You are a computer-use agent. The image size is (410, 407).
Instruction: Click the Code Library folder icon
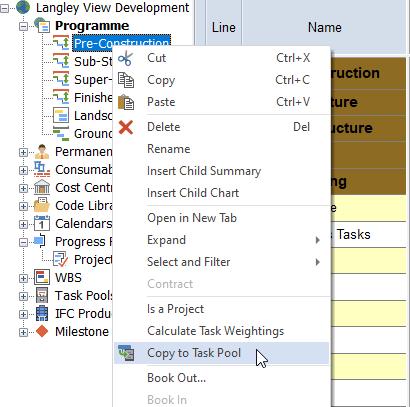pos(42,206)
